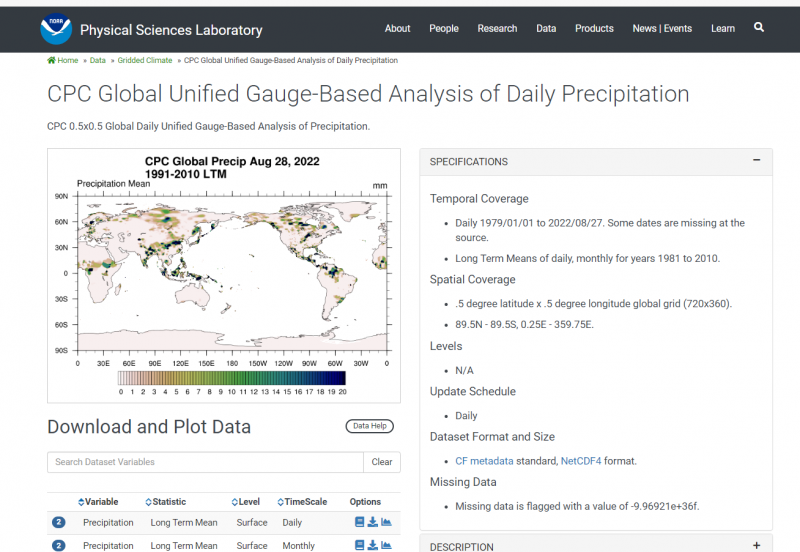Open the CF metadata link

point(484,461)
